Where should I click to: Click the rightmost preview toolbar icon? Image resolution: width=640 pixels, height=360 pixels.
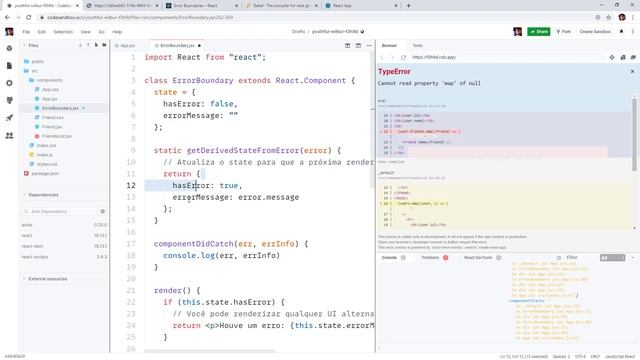coord(633,58)
